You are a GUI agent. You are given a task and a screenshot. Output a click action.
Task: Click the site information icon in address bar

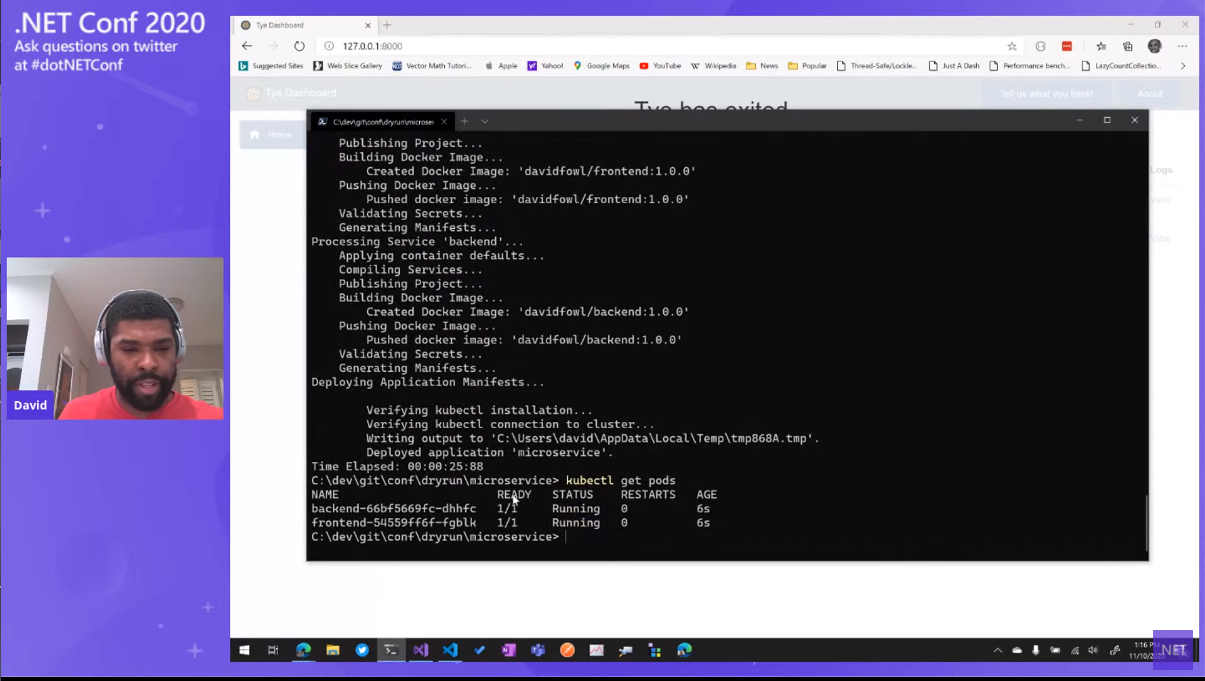coord(328,46)
